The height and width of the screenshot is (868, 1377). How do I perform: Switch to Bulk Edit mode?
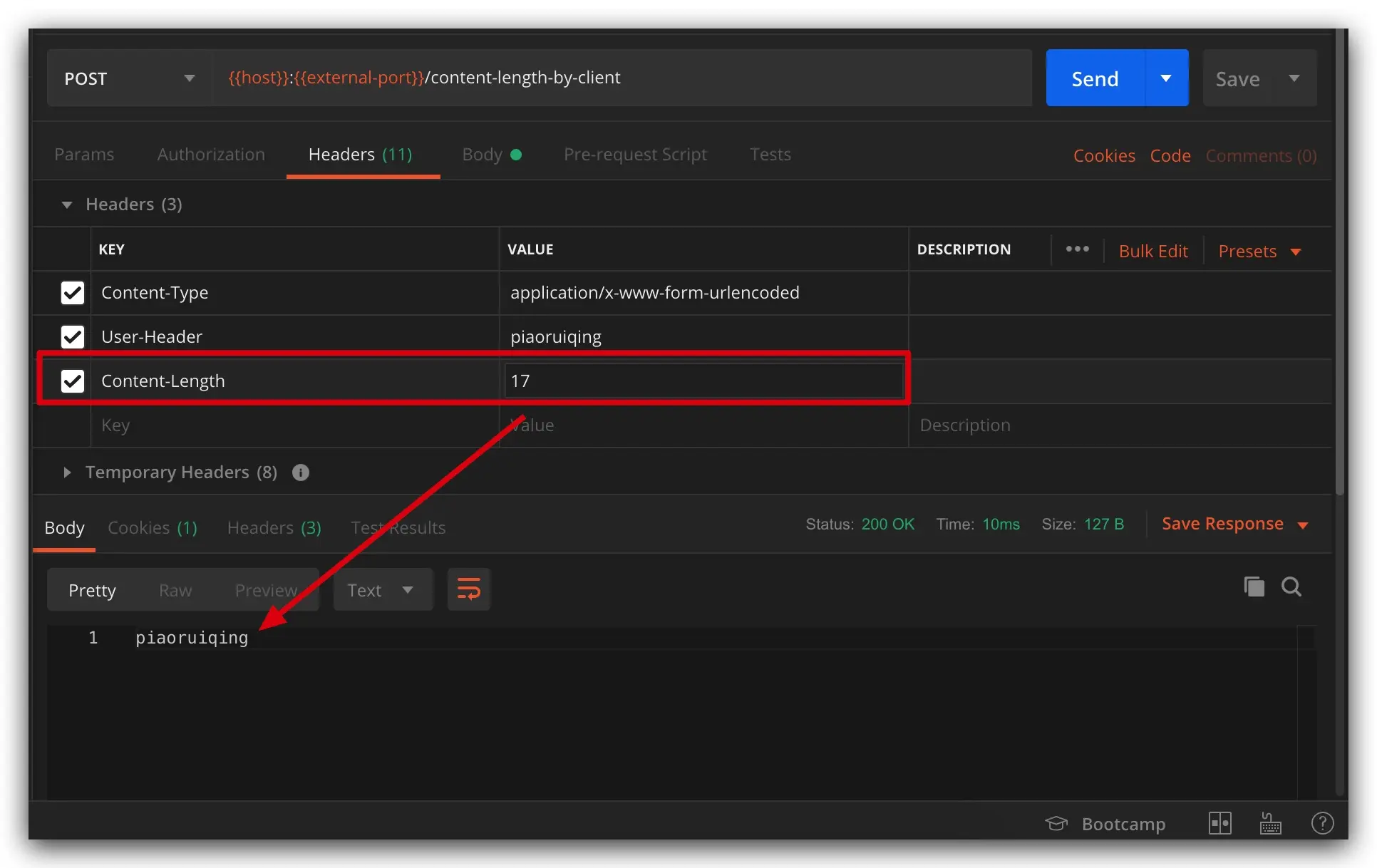[1153, 252]
